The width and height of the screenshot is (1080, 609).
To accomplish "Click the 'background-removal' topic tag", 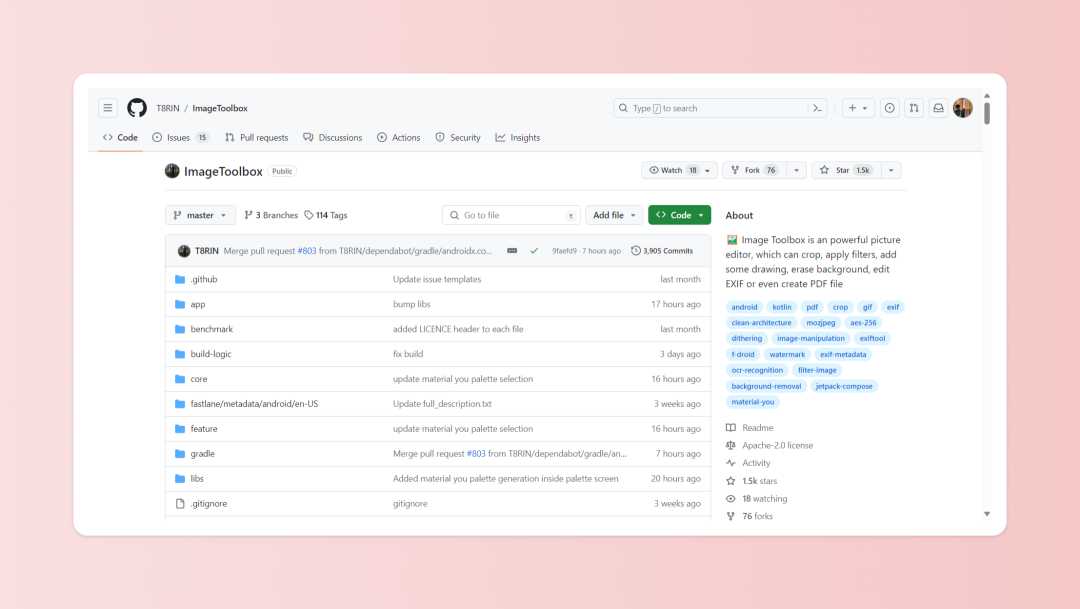I will pyautogui.click(x=766, y=386).
